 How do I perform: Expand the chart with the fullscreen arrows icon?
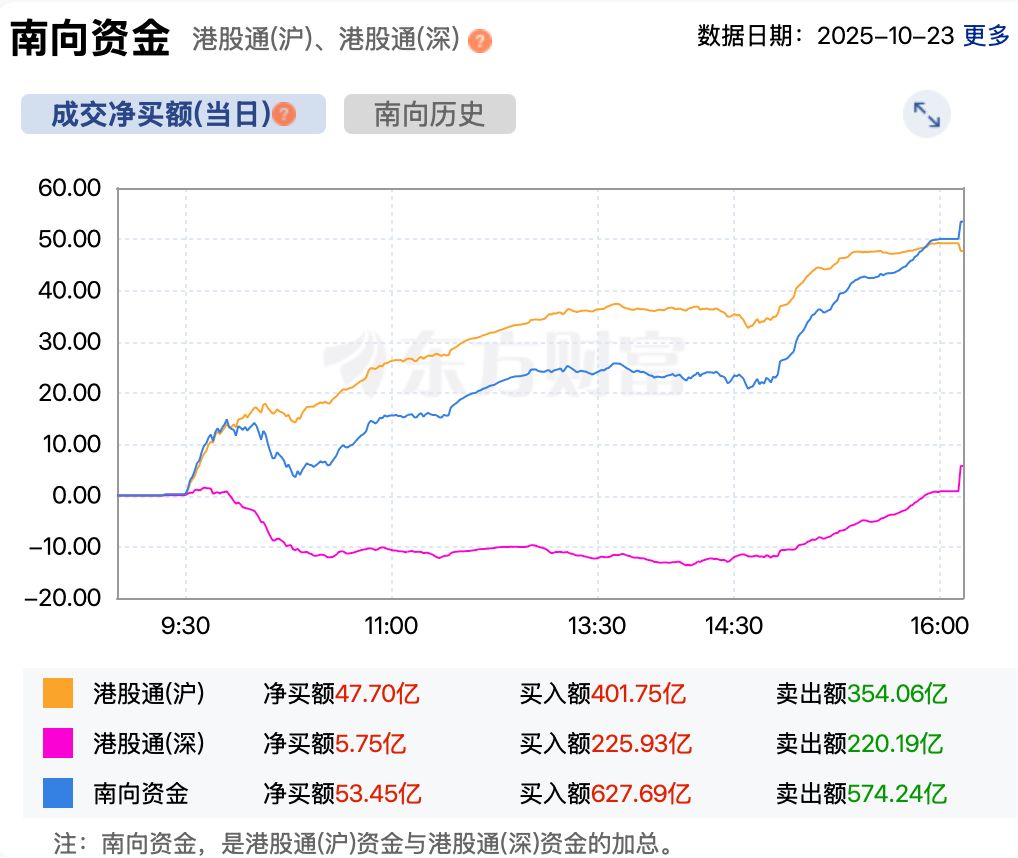[x=926, y=115]
